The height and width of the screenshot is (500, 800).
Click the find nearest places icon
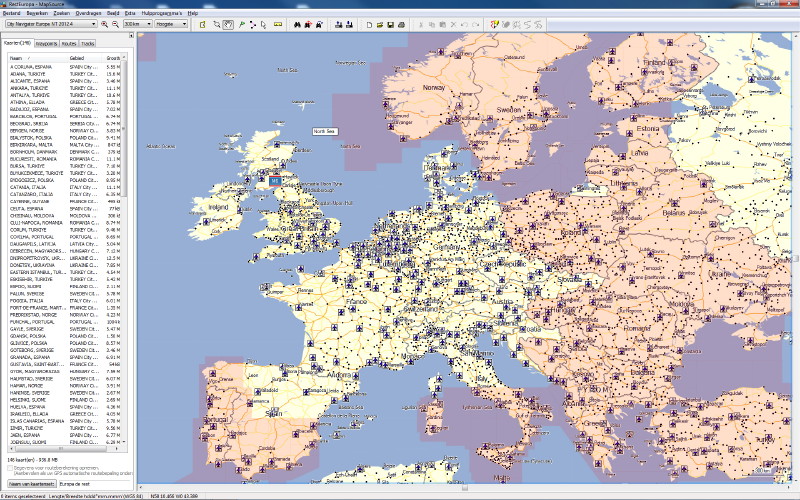click(x=308, y=24)
